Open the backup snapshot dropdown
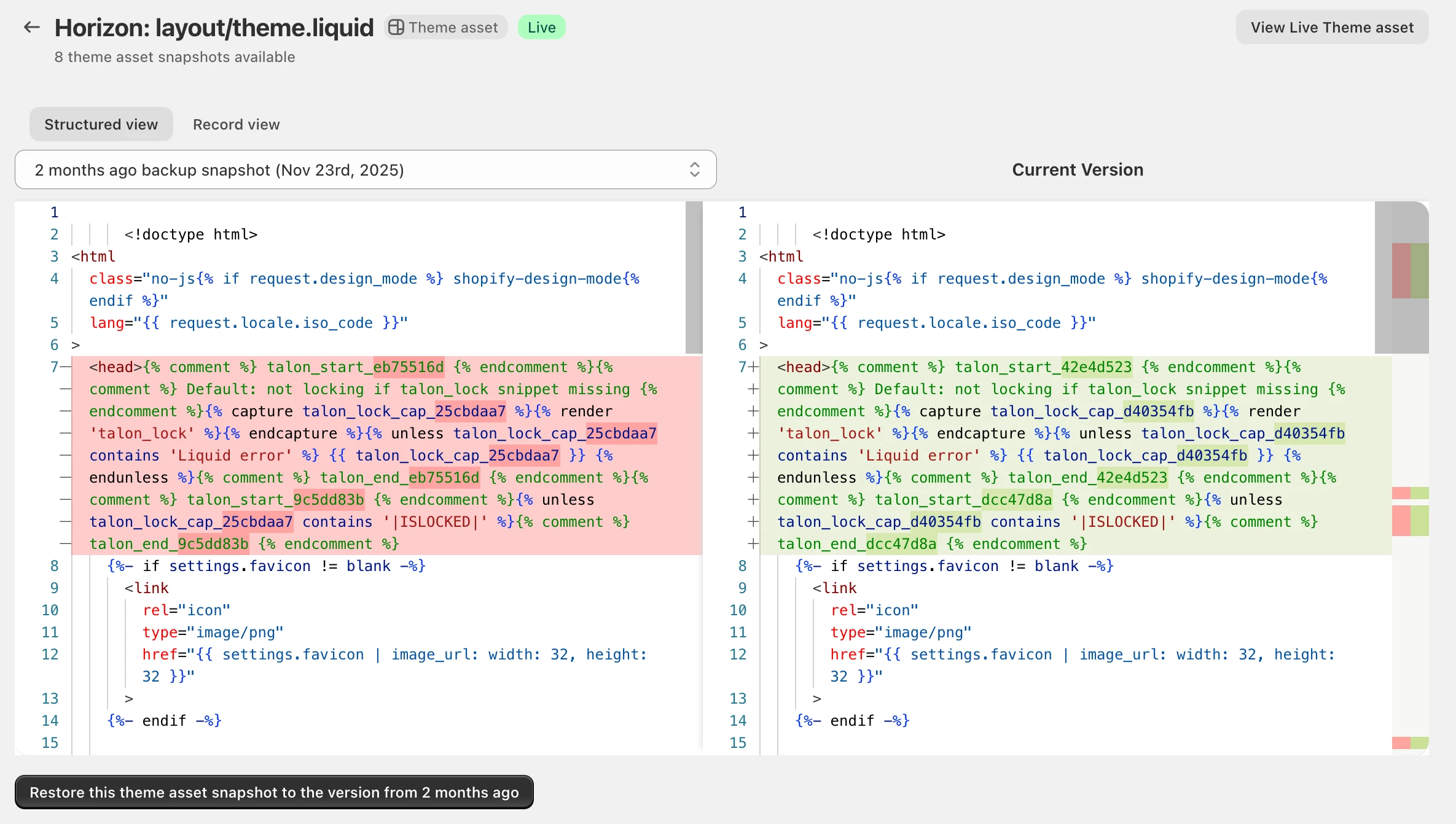This screenshot has height=824, width=1456. click(366, 170)
